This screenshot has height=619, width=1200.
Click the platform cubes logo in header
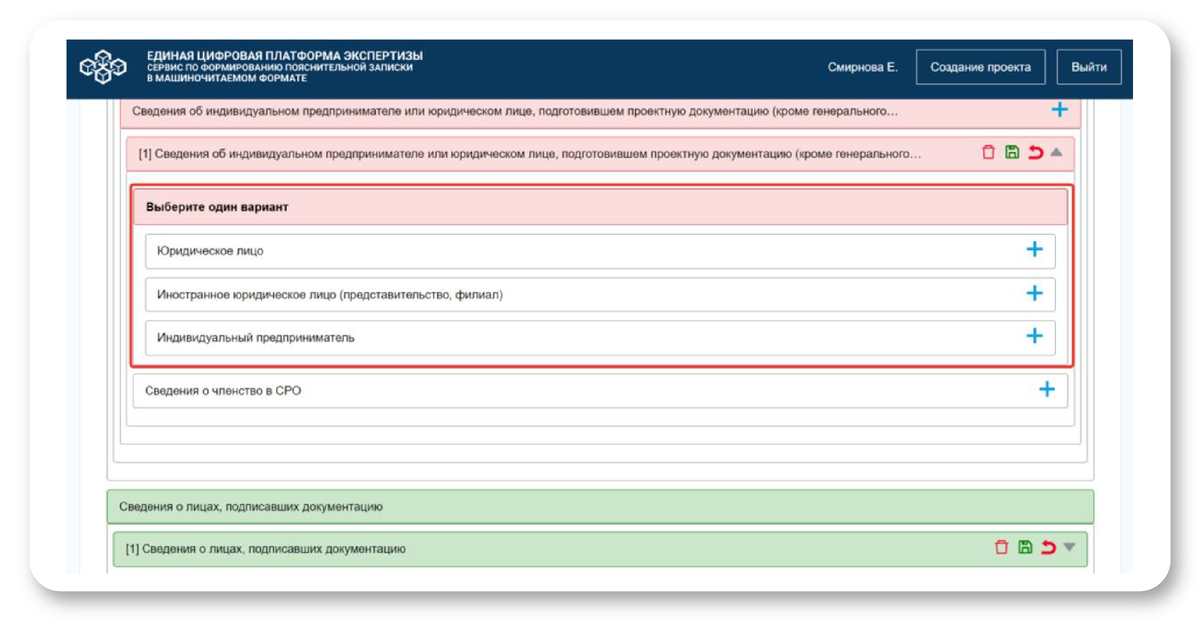pyautogui.click(x=103, y=67)
